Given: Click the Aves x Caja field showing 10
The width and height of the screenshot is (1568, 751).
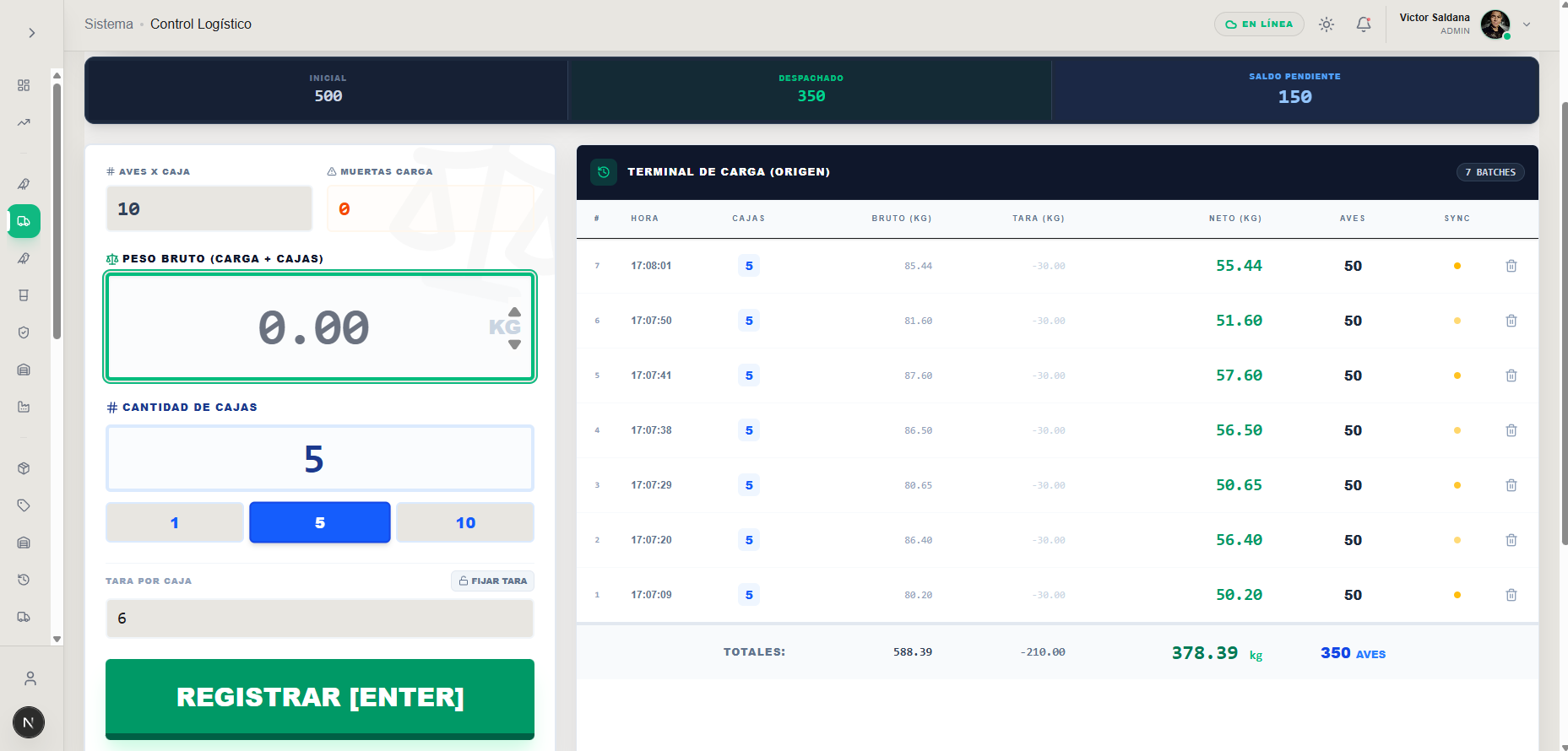Looking at the screenshot, I should [209, 208].
